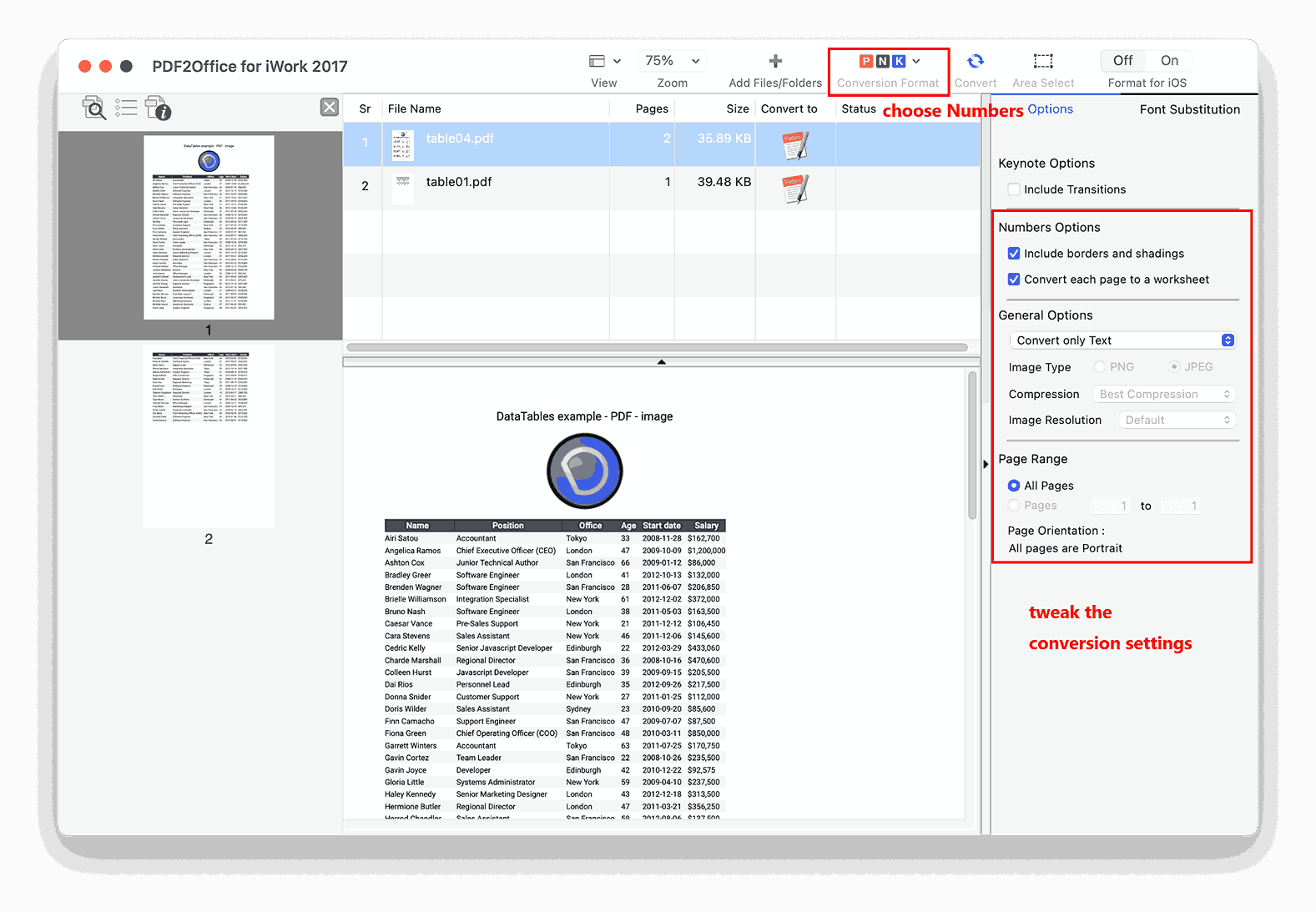The image size is (1316, 912).
Task: Click the magnifier search preview icon
Action: pos(93,108)
